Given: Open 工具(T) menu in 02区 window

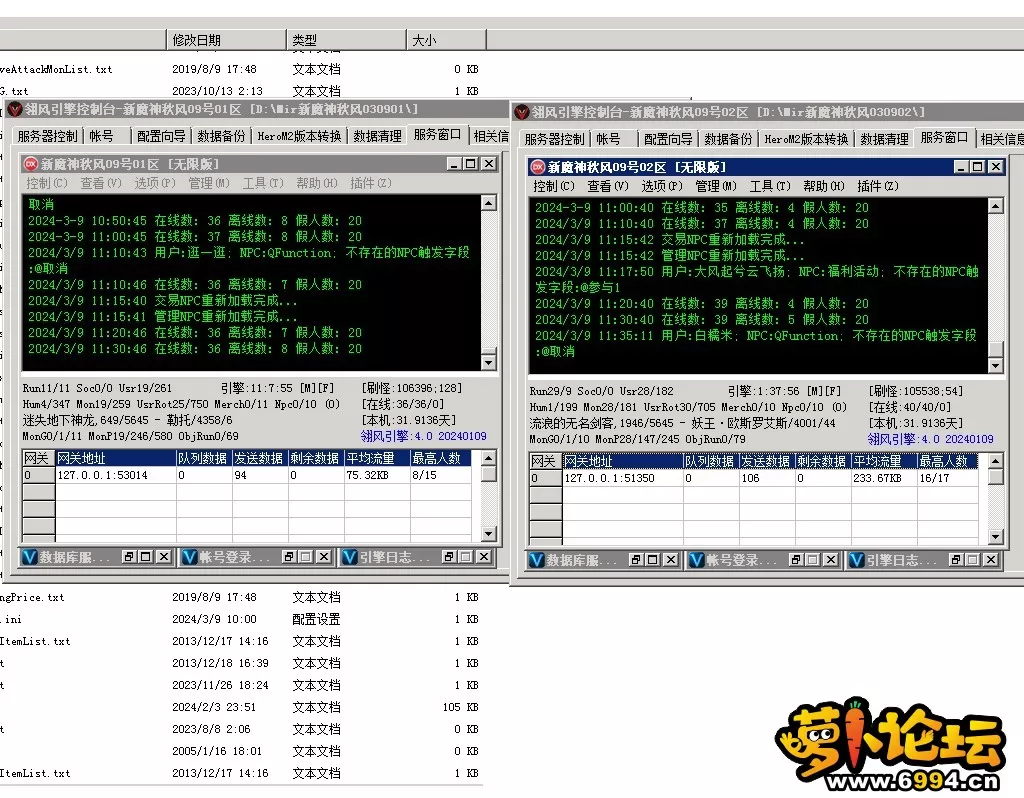Looking at the screenshot, I should tap(769, 187).
